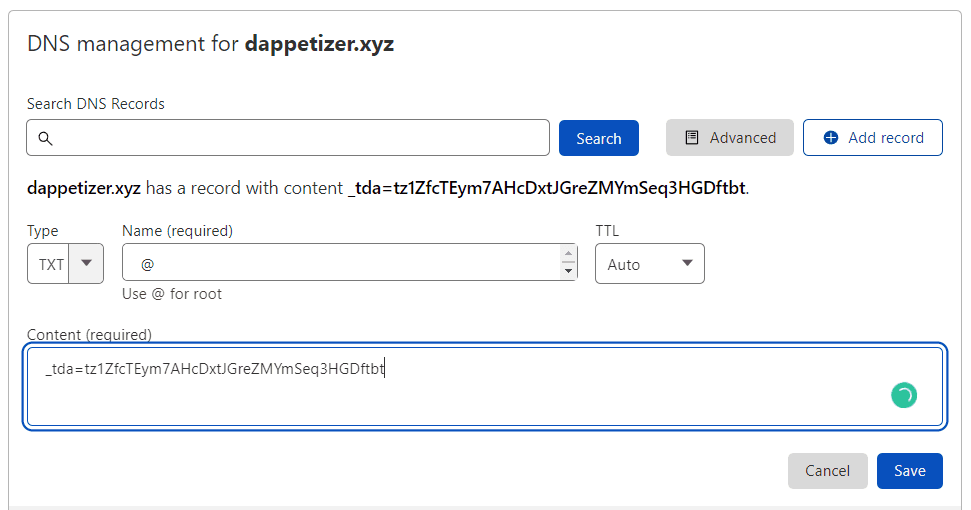
Task: Select the TXT record type box
Action: point(50,264)
